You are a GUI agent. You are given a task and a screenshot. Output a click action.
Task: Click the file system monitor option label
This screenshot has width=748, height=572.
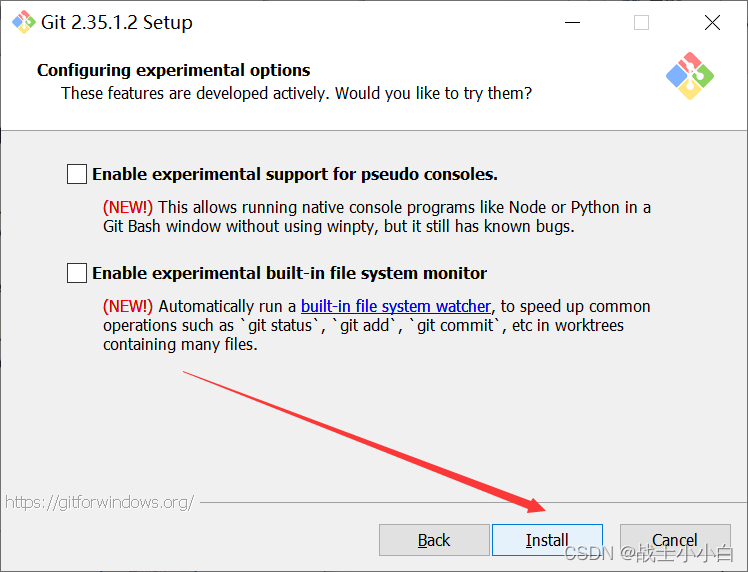click(x=290, y=273)
